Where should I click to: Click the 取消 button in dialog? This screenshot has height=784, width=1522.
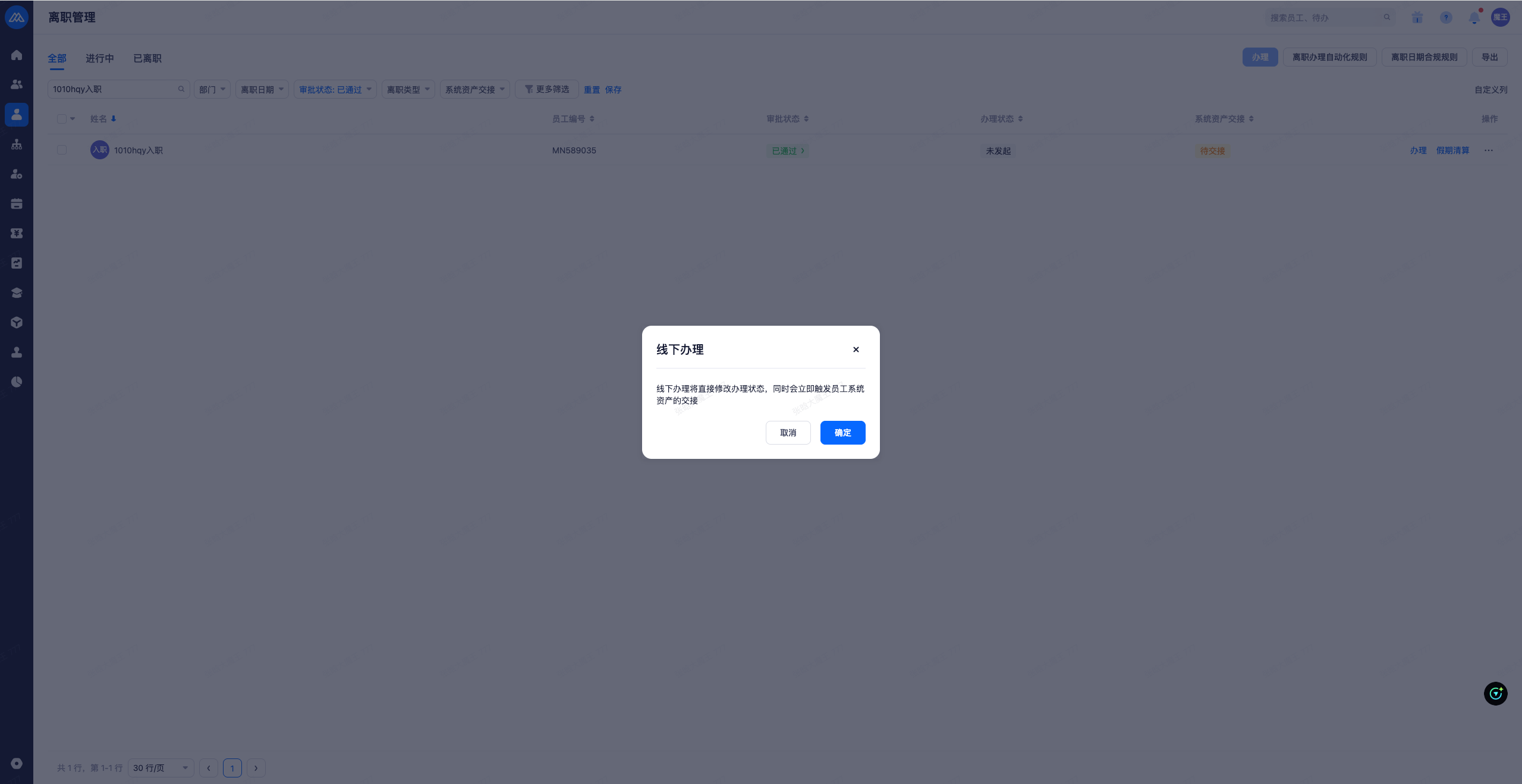pyautogui.click(x=788, y=433)
